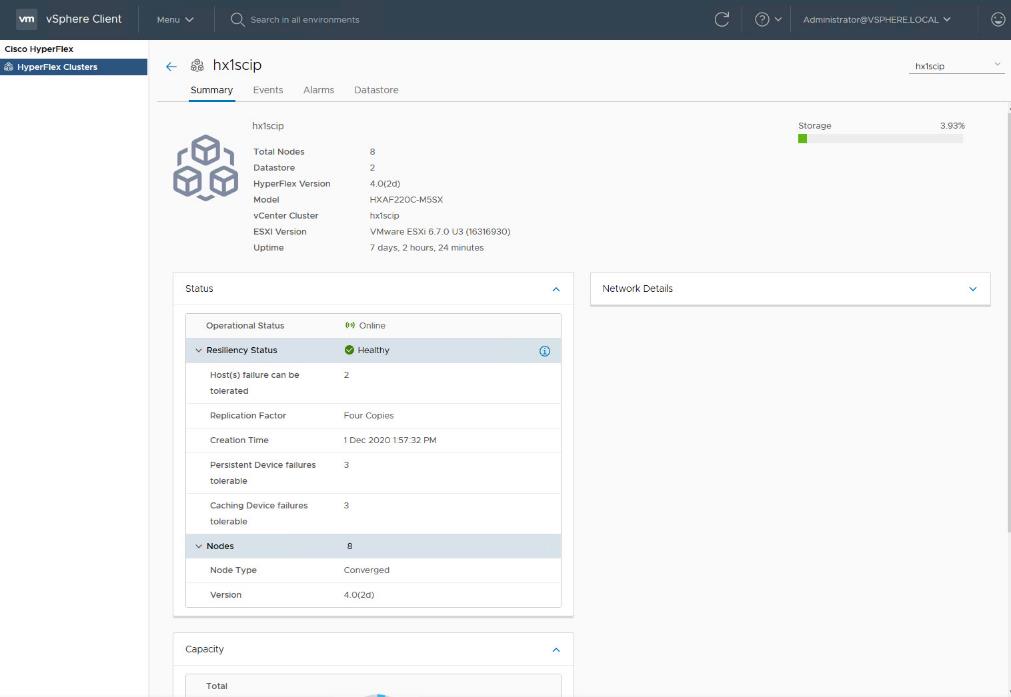Go back using the left arrow

click(171, 66)
